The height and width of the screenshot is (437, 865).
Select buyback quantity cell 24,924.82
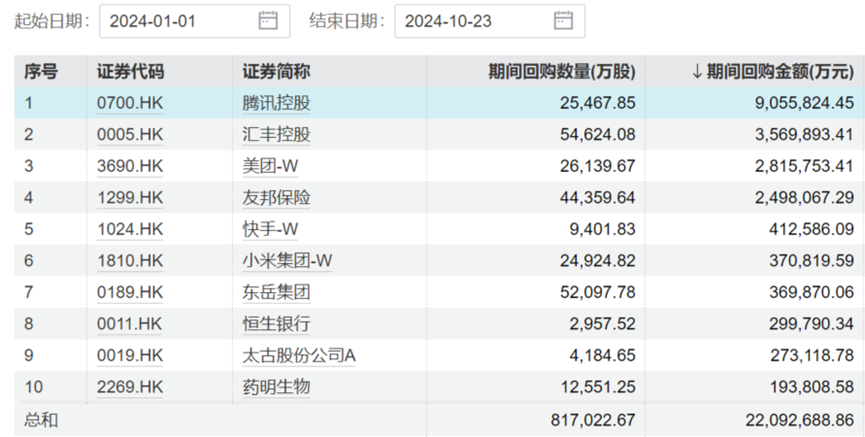pyautogui.click(x=597, y=260)
